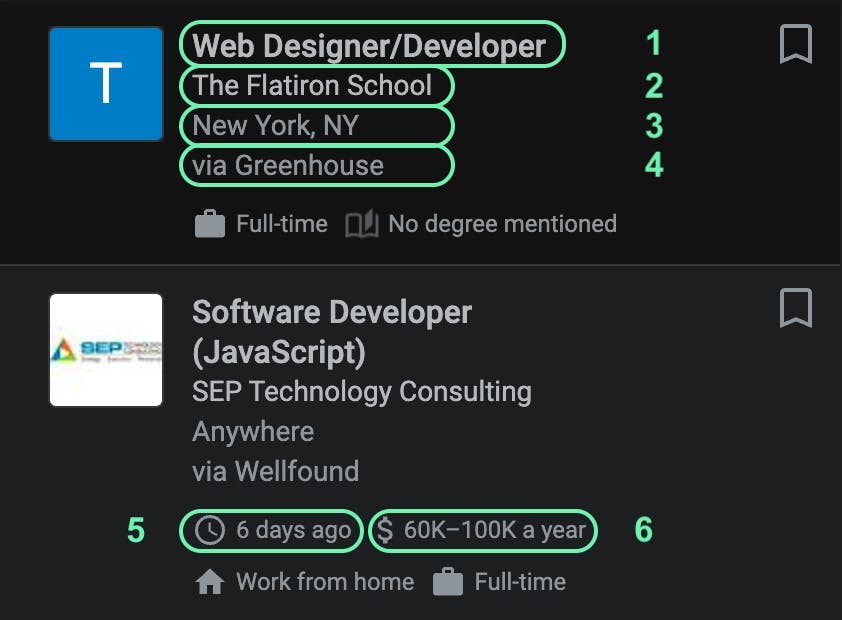Image resolution: width=842 pixels, height=620 pixels.
Task: Click the open book degree icon
Action: coord(362,224)
